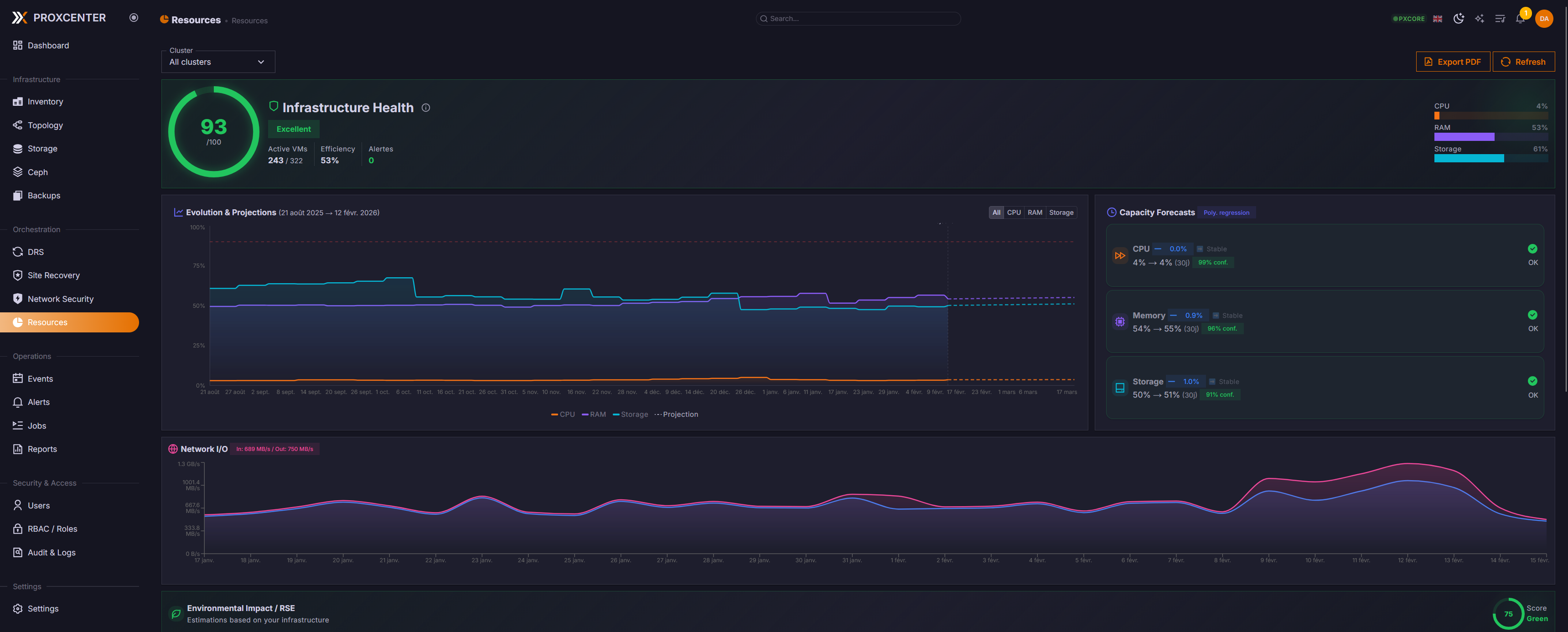Screen dimensions: 1568x632
Task: Select the CPU chart filter tab
Action: (1014, 212)
